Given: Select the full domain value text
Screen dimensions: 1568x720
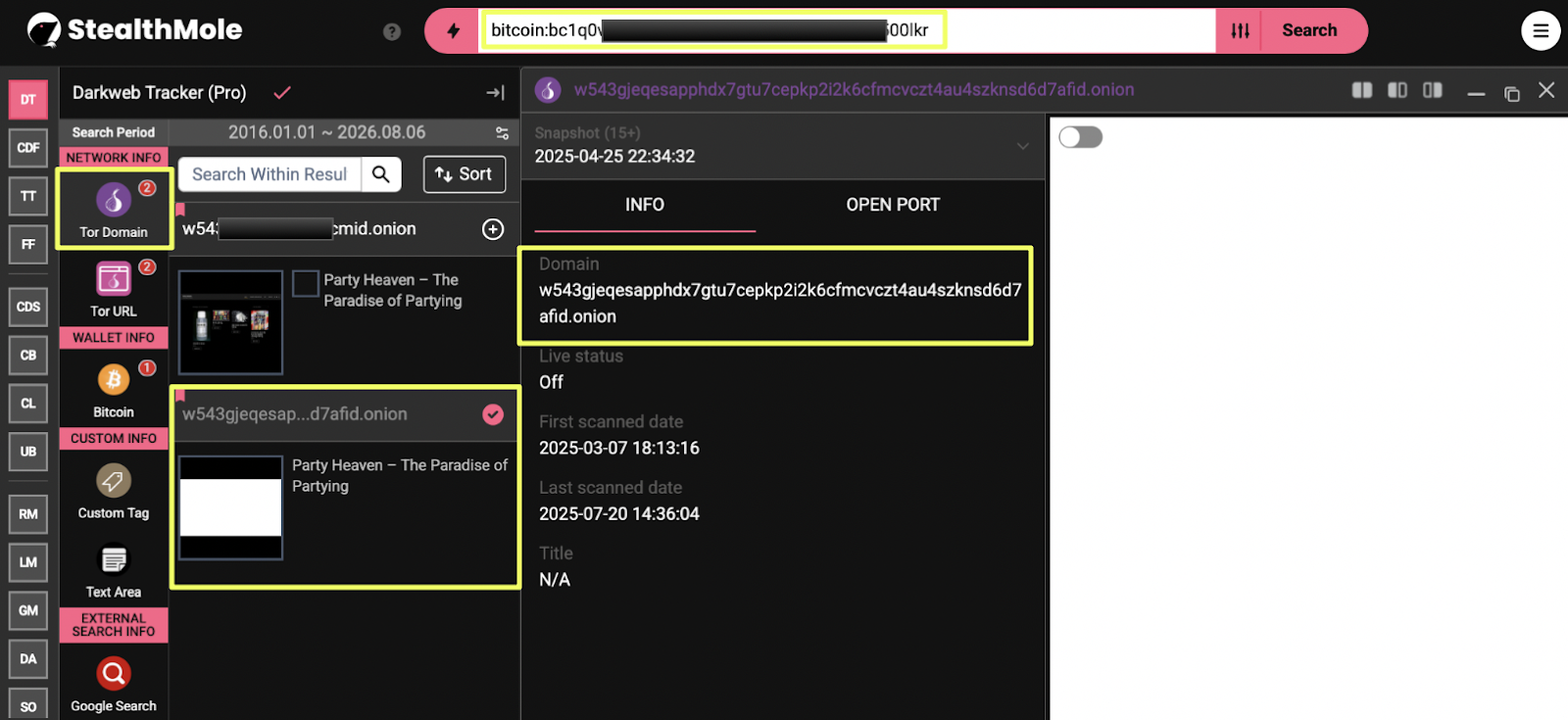Looking at the screenshot, I should click(780, 303).
